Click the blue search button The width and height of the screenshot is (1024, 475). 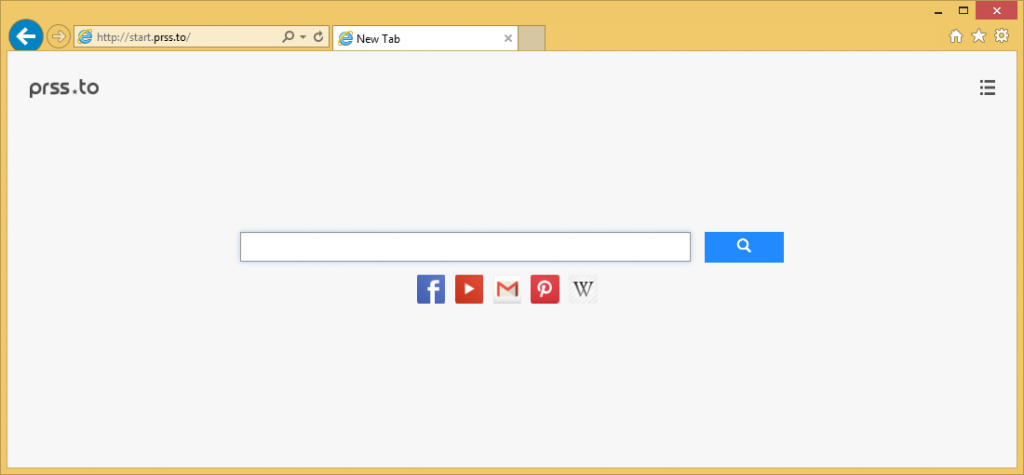coord(744,247)
